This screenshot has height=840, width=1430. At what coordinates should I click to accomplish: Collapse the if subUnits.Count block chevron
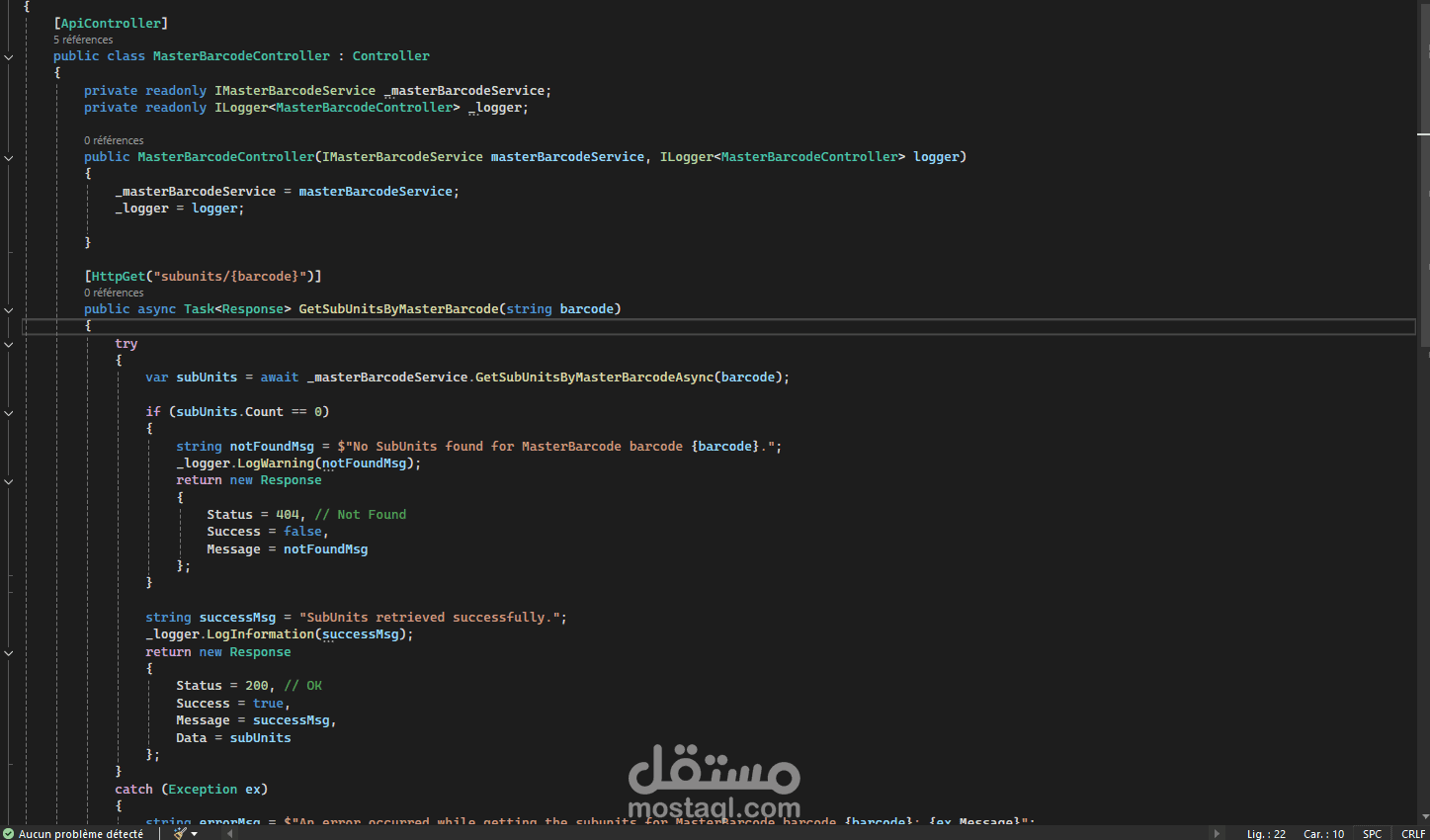pos(9,412)
